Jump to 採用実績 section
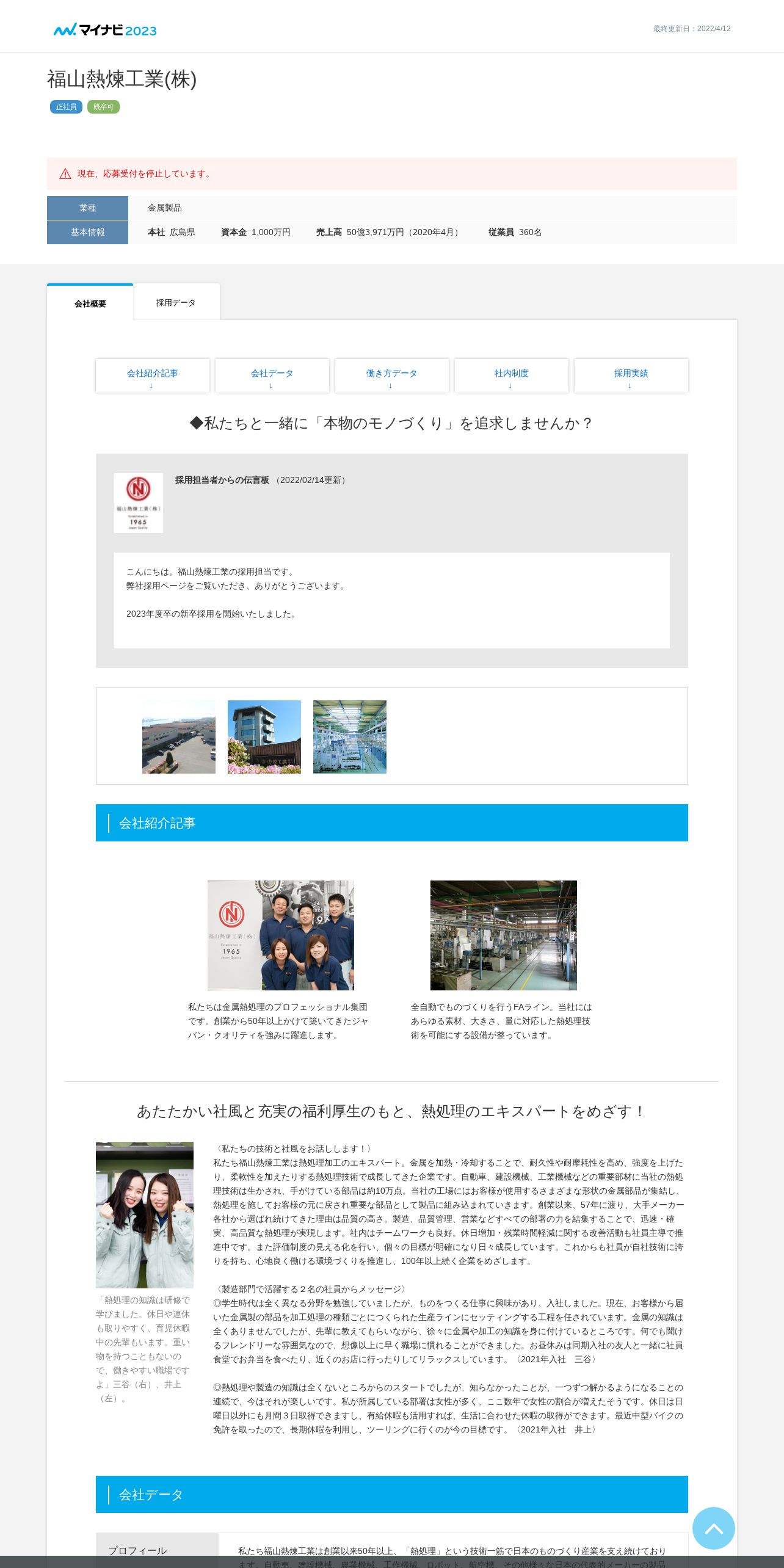The image size is (784, 1568). [631, 376]
